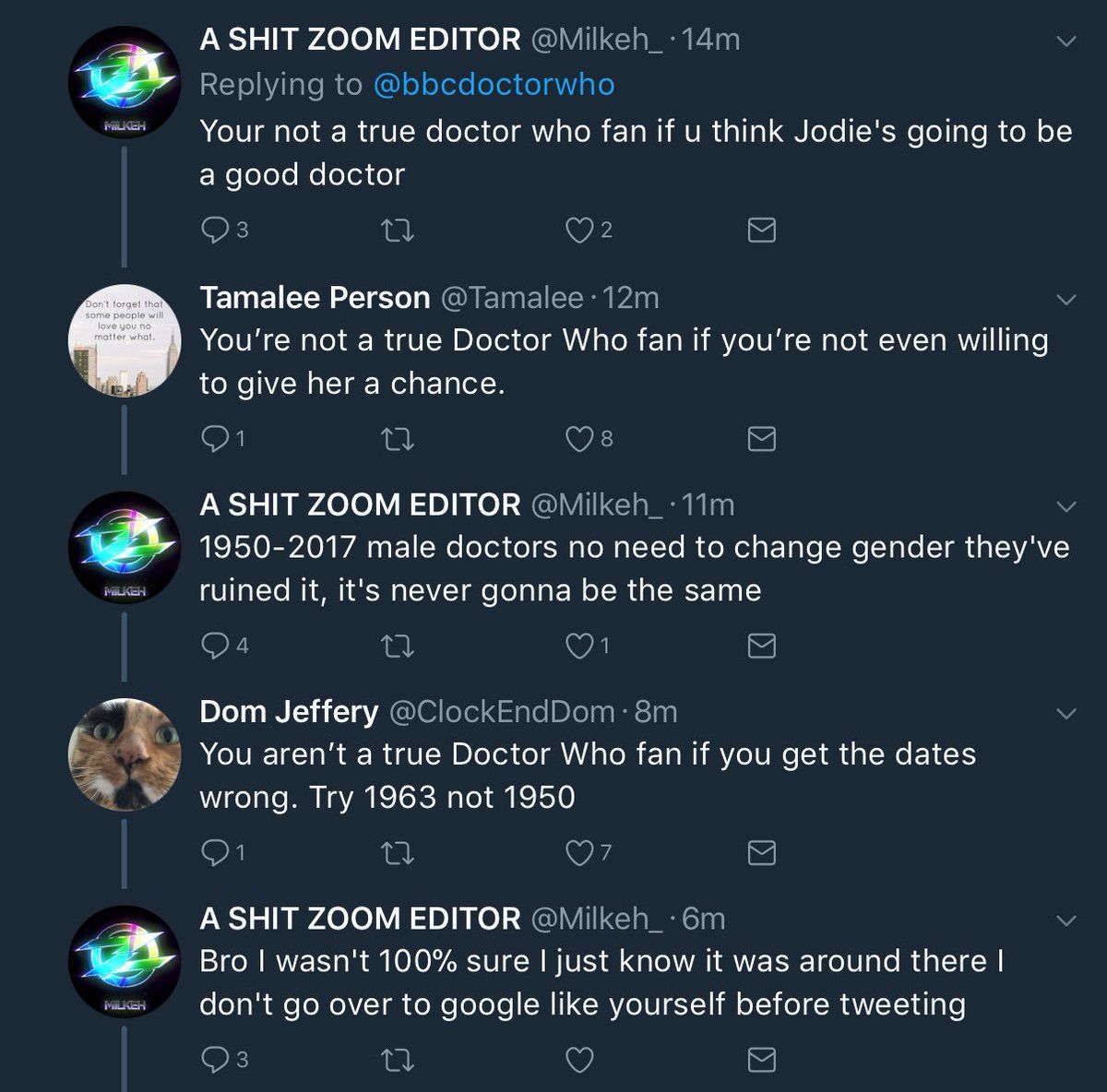Open the chevron menu on the first tweet
The image size is (1107, 1092).
(1065, 42)
